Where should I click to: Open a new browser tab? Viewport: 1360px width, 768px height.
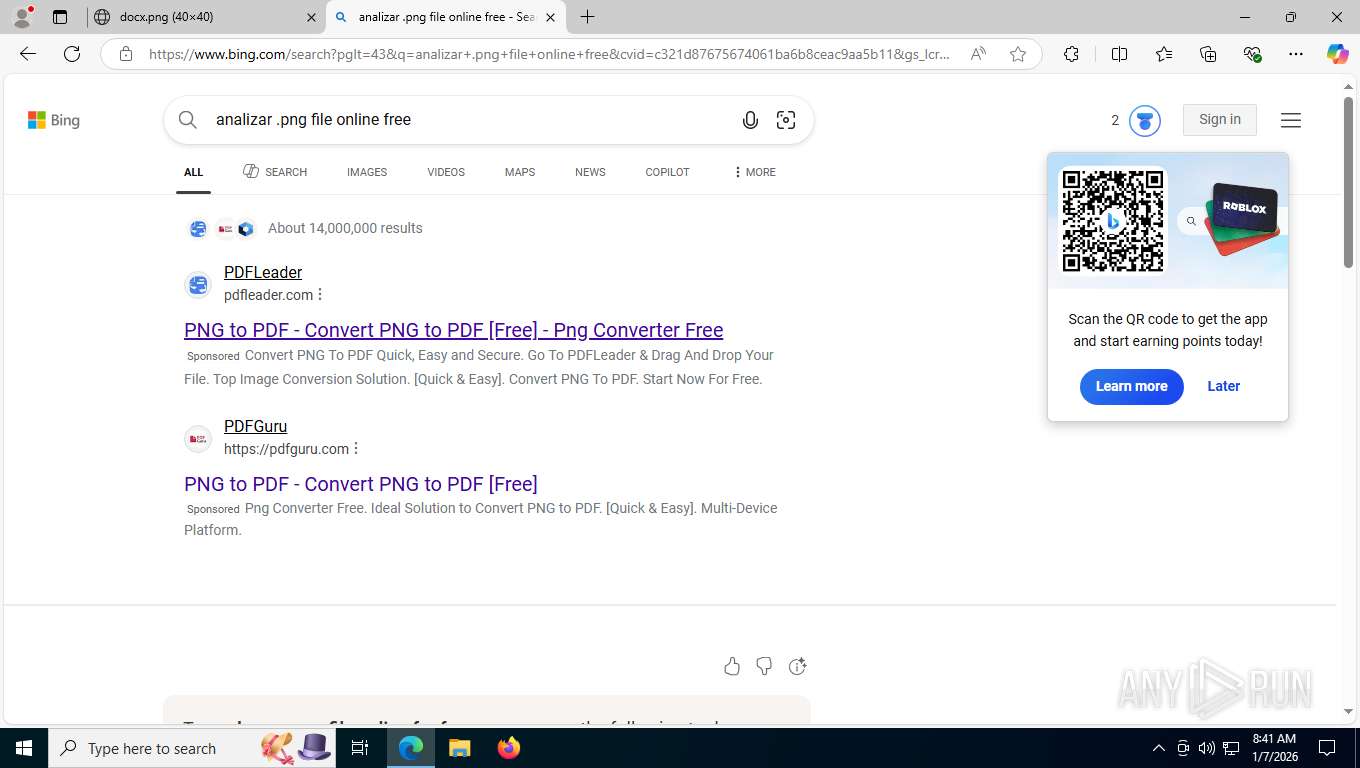coord(588,17)
